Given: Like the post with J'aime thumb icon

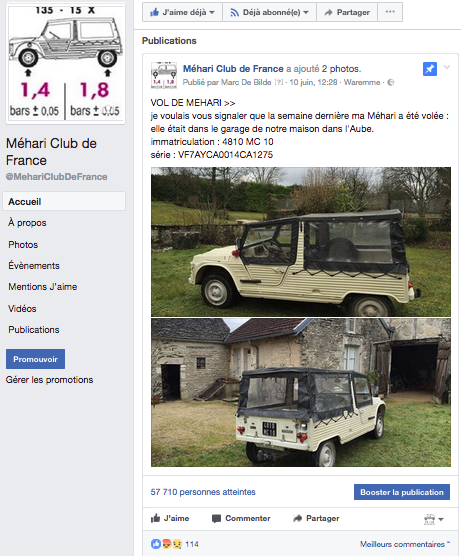Looking at the screenshot, I should pos(156,518).
